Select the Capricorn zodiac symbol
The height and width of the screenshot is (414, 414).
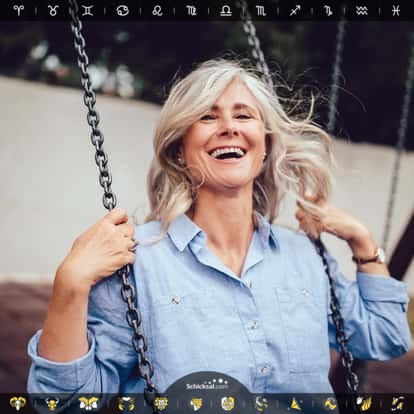pyautogui.click(x=328, y=11)
